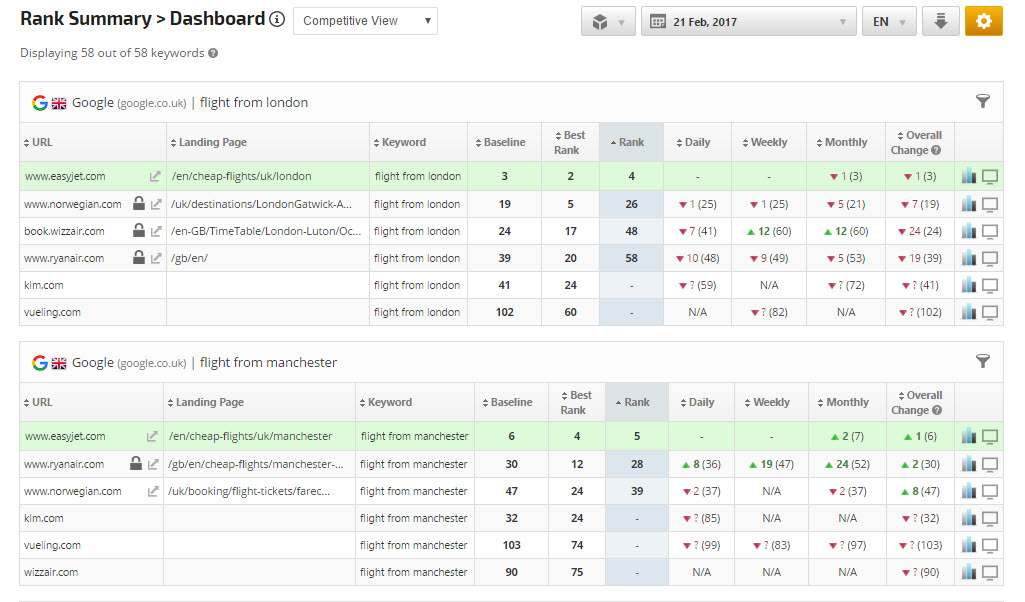Viewport: 1025px width, 602px height.
Task: View SERP monitor for easyjet london row
Action: tap(990, 176)
